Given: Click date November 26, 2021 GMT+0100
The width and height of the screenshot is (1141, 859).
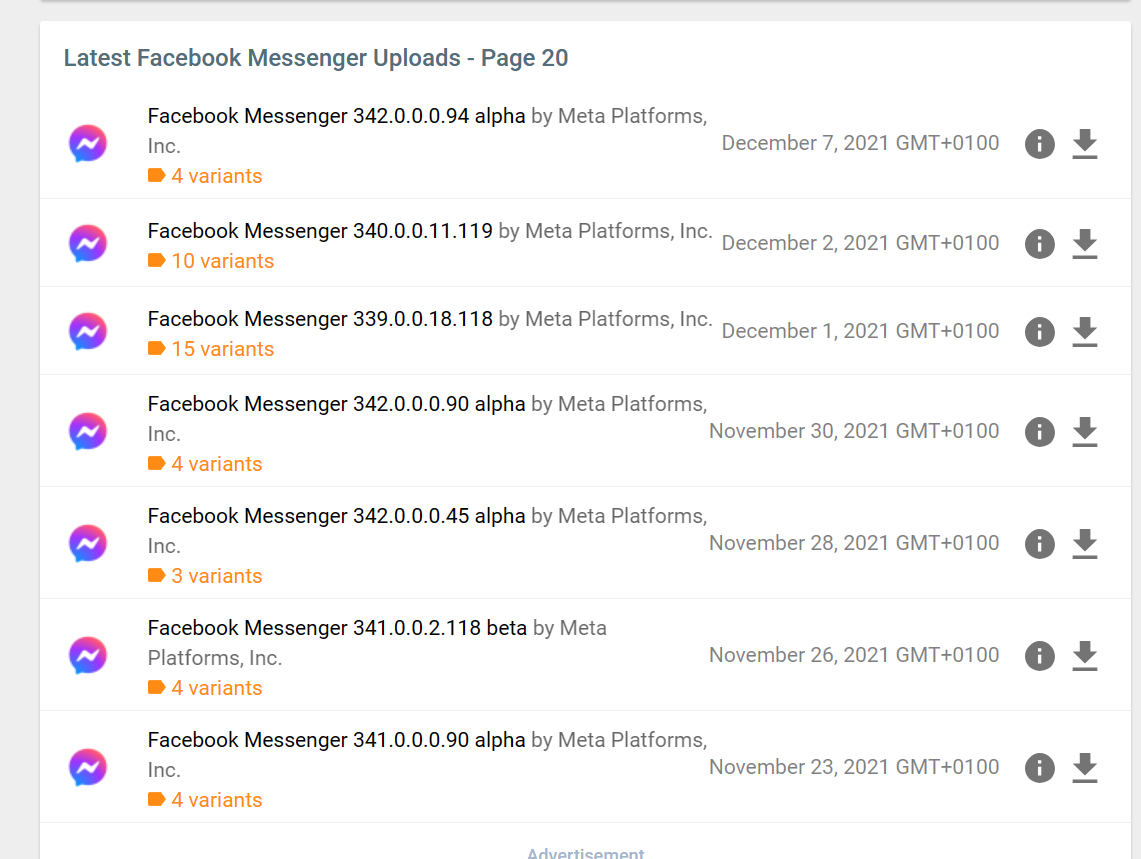Looking at the screenshot, I should pyautogui.click(x=854, y=656).
